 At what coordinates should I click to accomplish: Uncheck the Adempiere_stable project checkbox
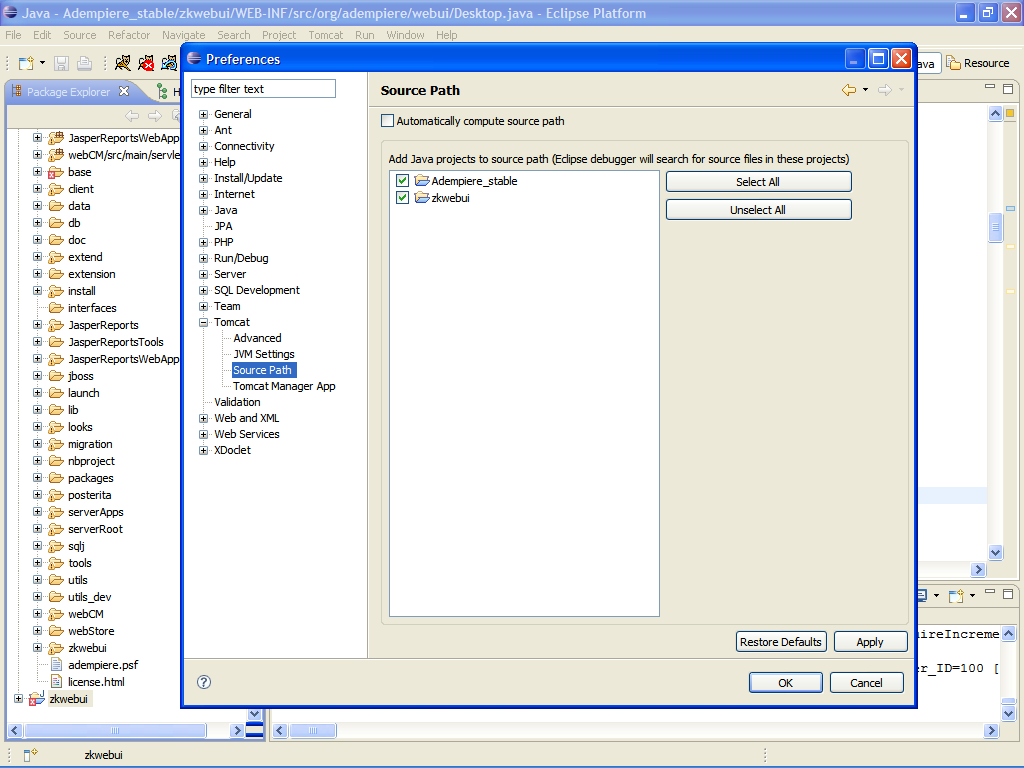[x=402, y=181]
